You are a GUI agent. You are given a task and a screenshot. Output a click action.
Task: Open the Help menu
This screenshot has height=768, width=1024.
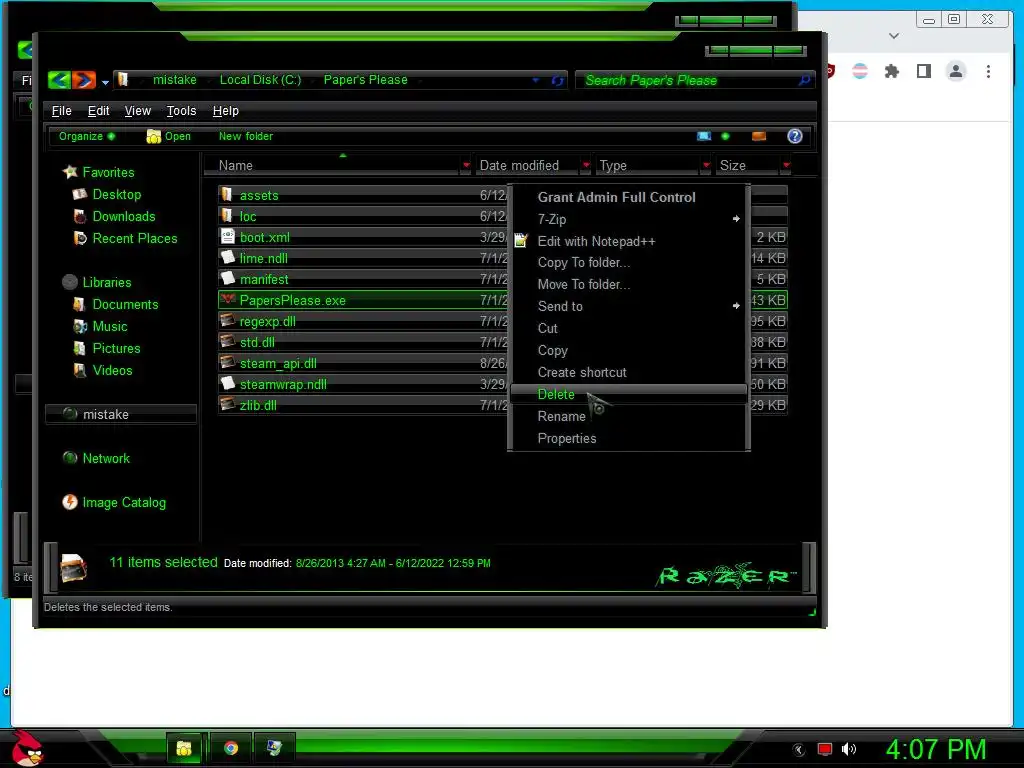click(x=226, y=111)
